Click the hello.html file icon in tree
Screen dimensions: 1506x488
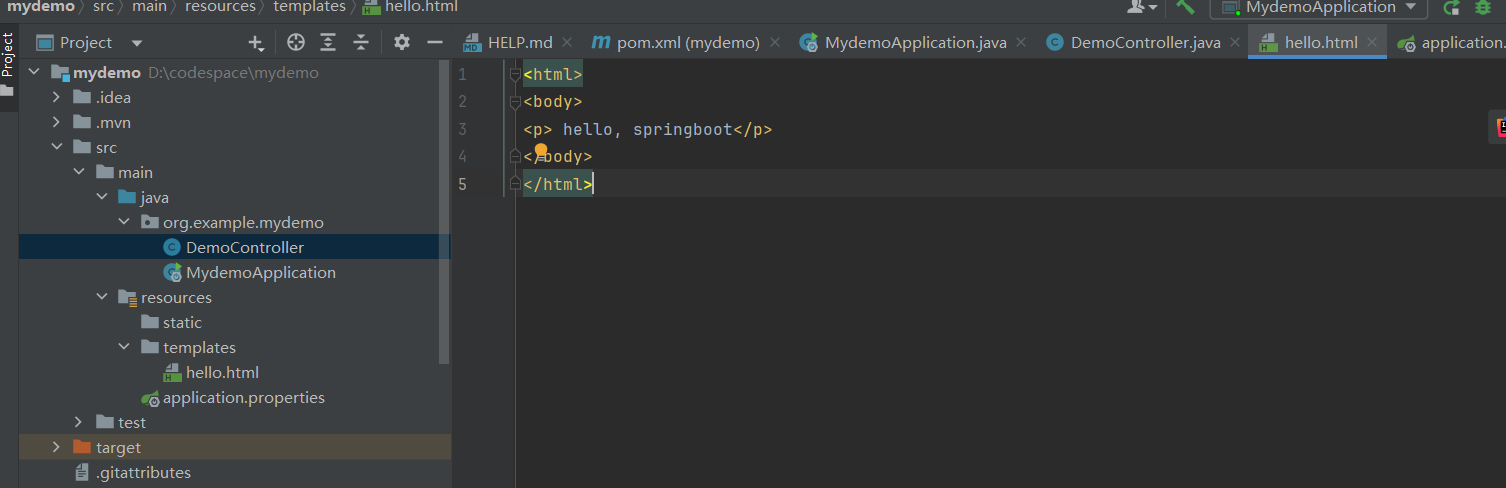coord(171,373)
